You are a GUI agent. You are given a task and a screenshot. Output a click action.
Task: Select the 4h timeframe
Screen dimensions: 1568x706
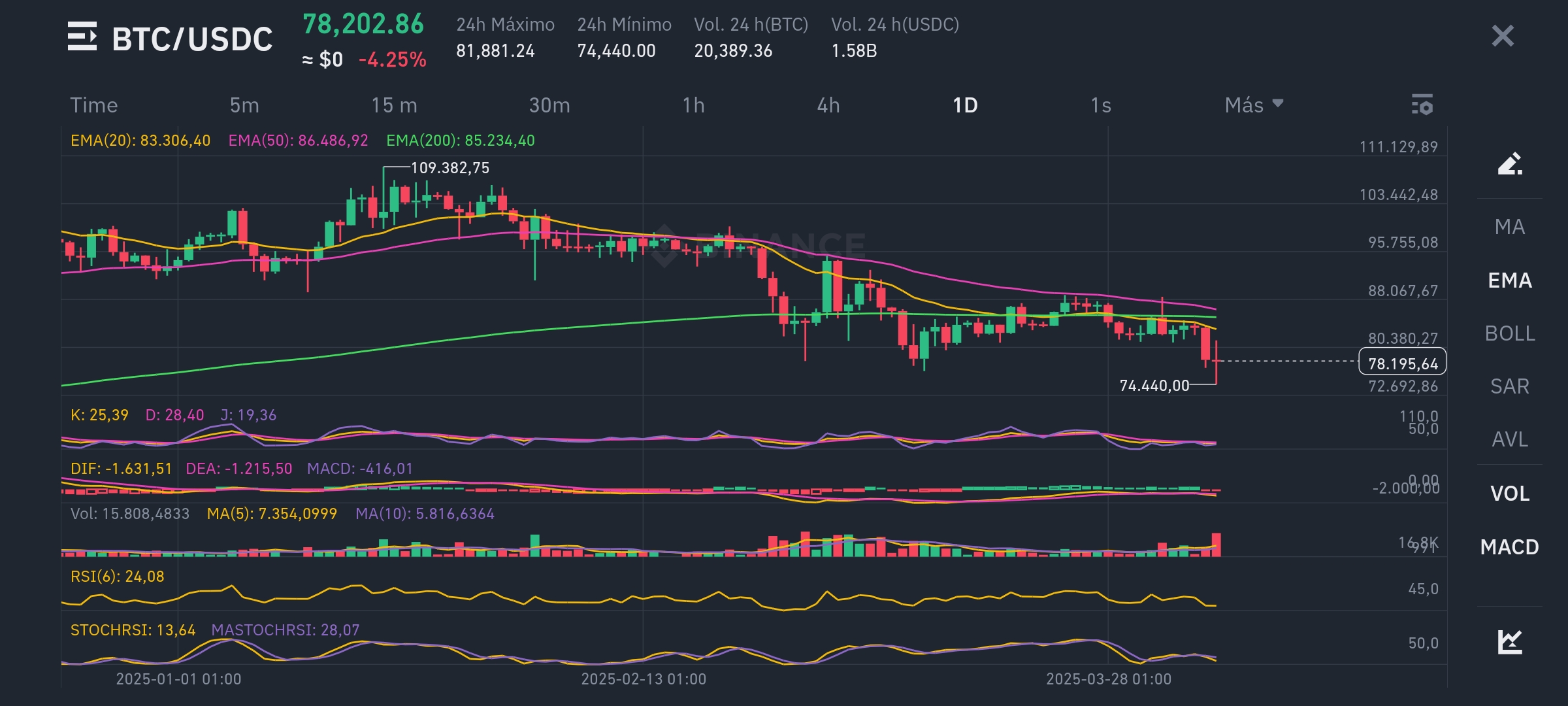[x=828, y=105]
